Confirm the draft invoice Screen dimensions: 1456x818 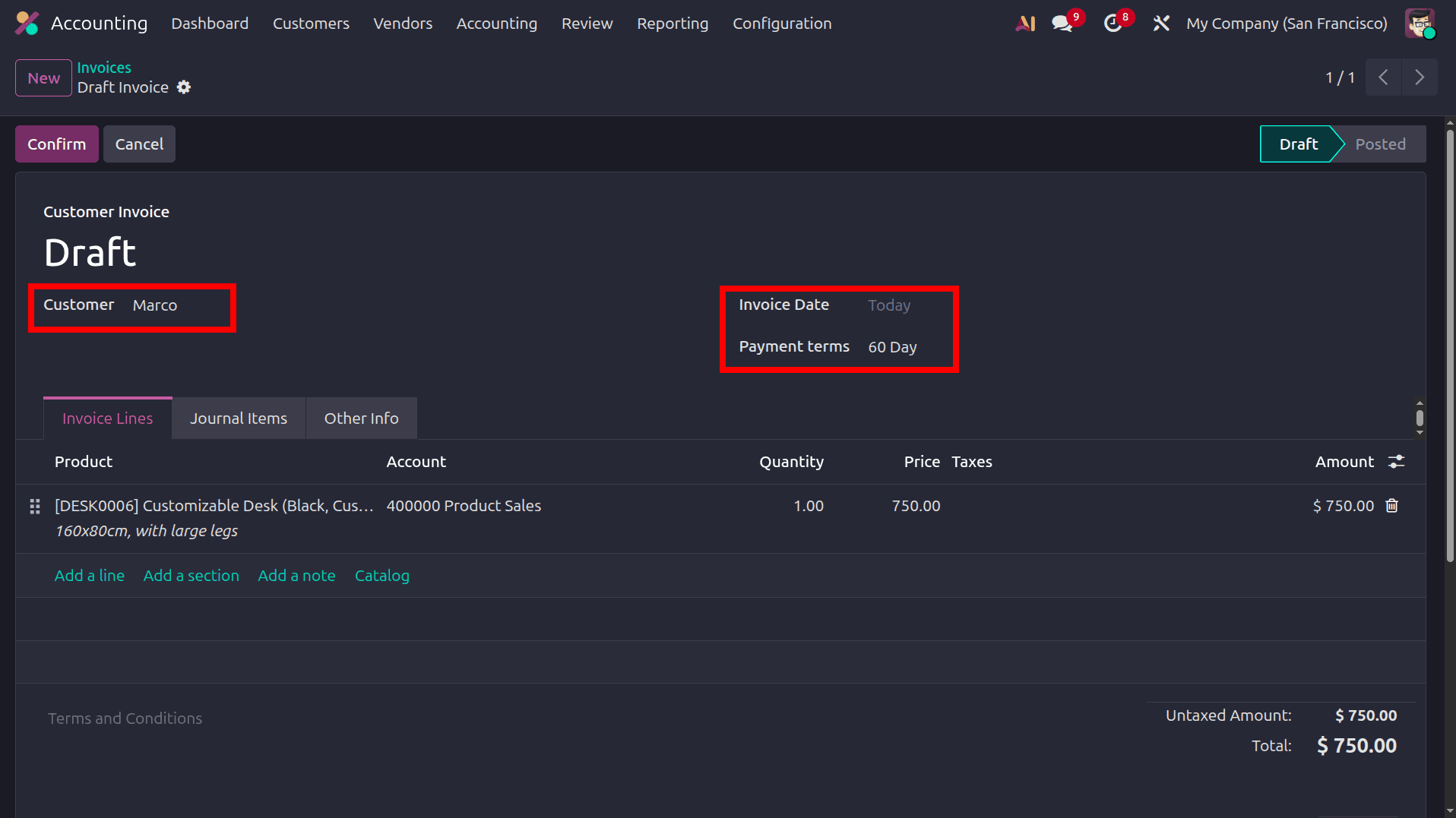pyautogui.click(x=56, y=144)
